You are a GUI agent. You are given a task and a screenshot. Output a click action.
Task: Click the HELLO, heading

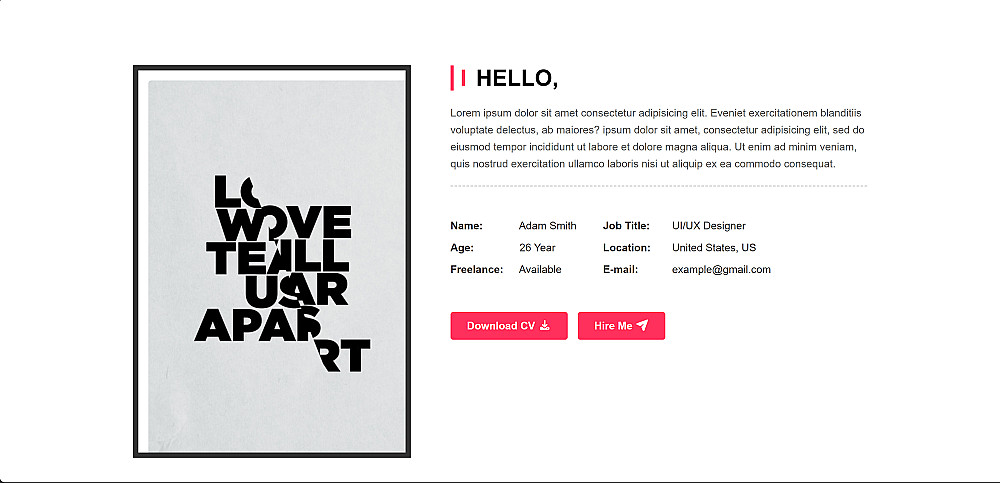[517, 78]
